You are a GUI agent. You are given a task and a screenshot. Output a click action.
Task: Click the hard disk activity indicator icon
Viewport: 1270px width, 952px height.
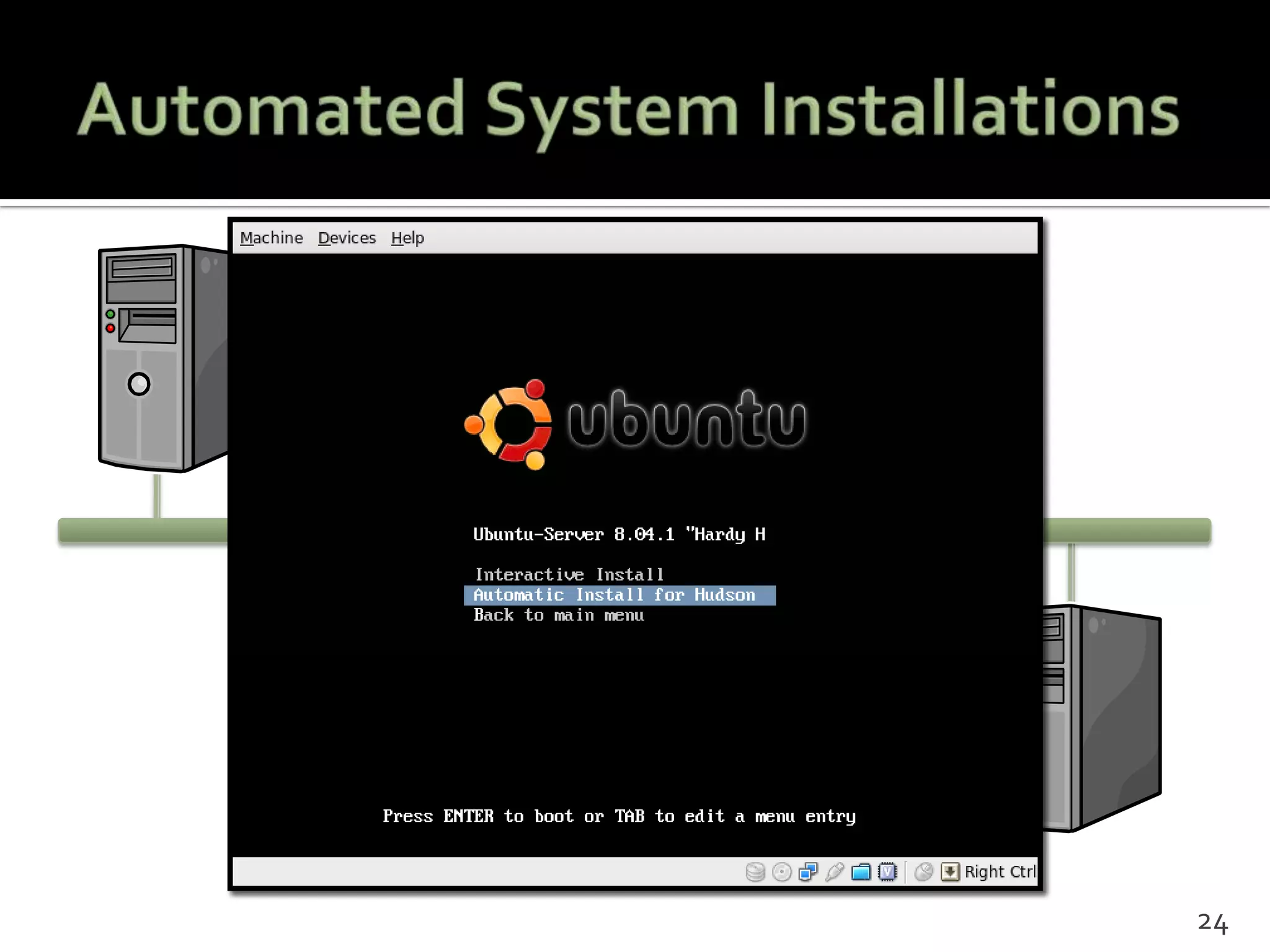755,872
